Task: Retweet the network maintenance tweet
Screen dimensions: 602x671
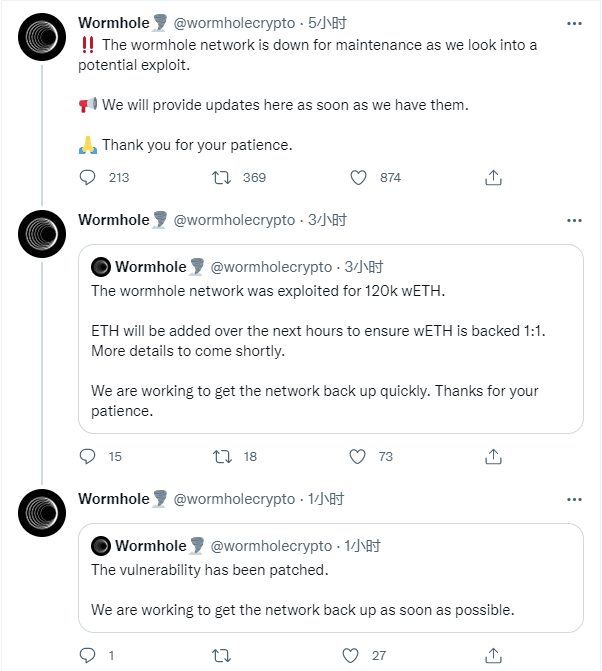Action: click(223, 177)
